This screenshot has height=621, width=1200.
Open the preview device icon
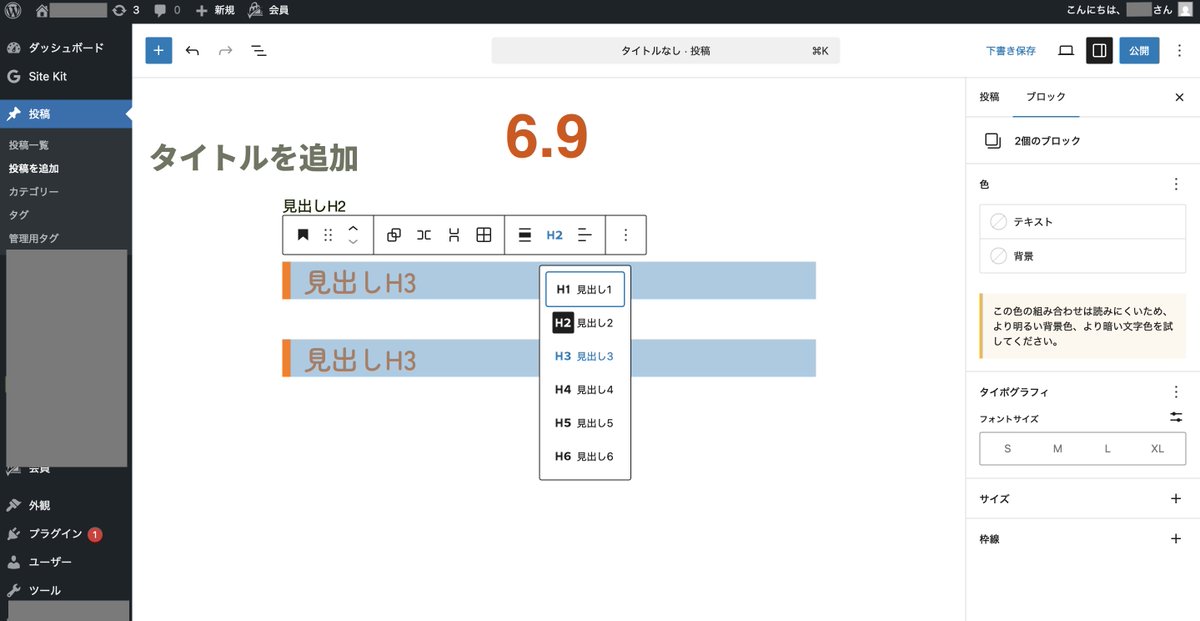[x=1066, y=50]
